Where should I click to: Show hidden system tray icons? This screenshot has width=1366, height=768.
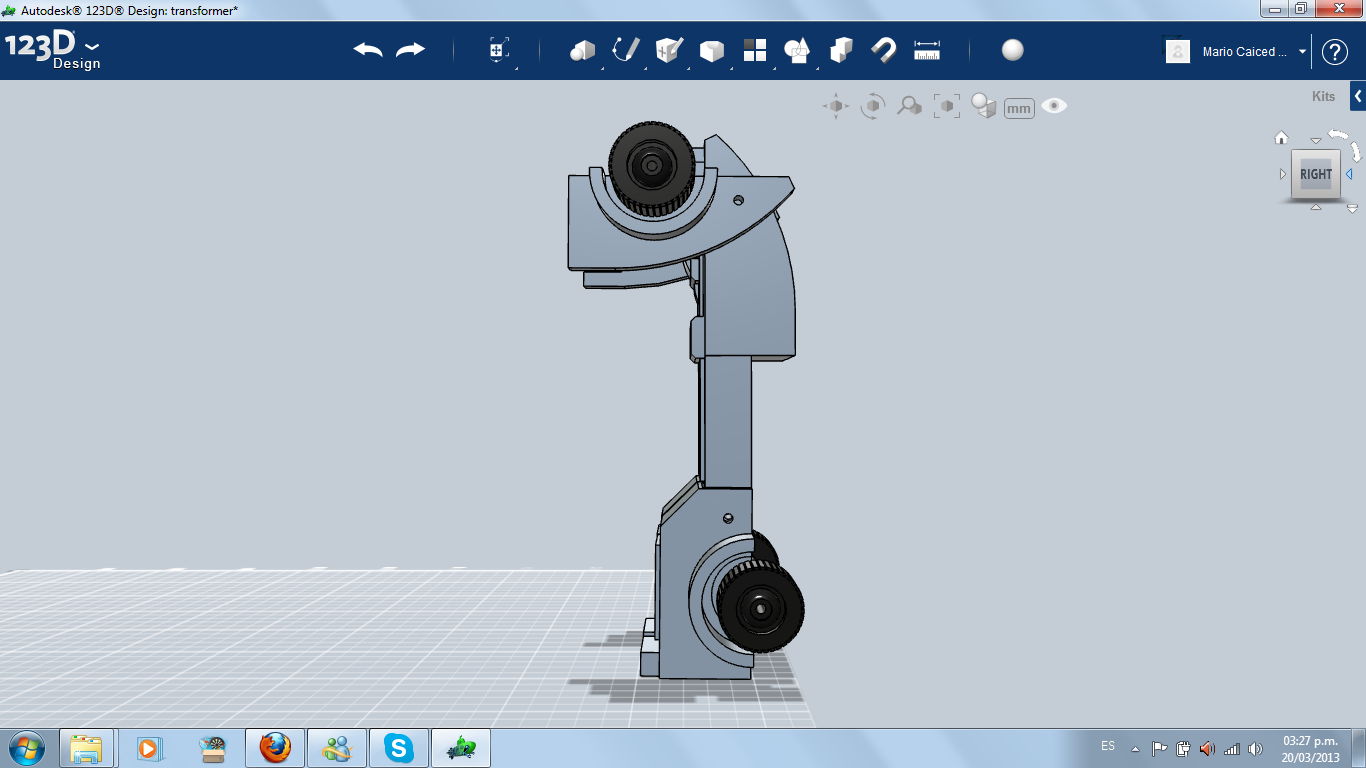pyautogui.click(x=1135, y=748)
